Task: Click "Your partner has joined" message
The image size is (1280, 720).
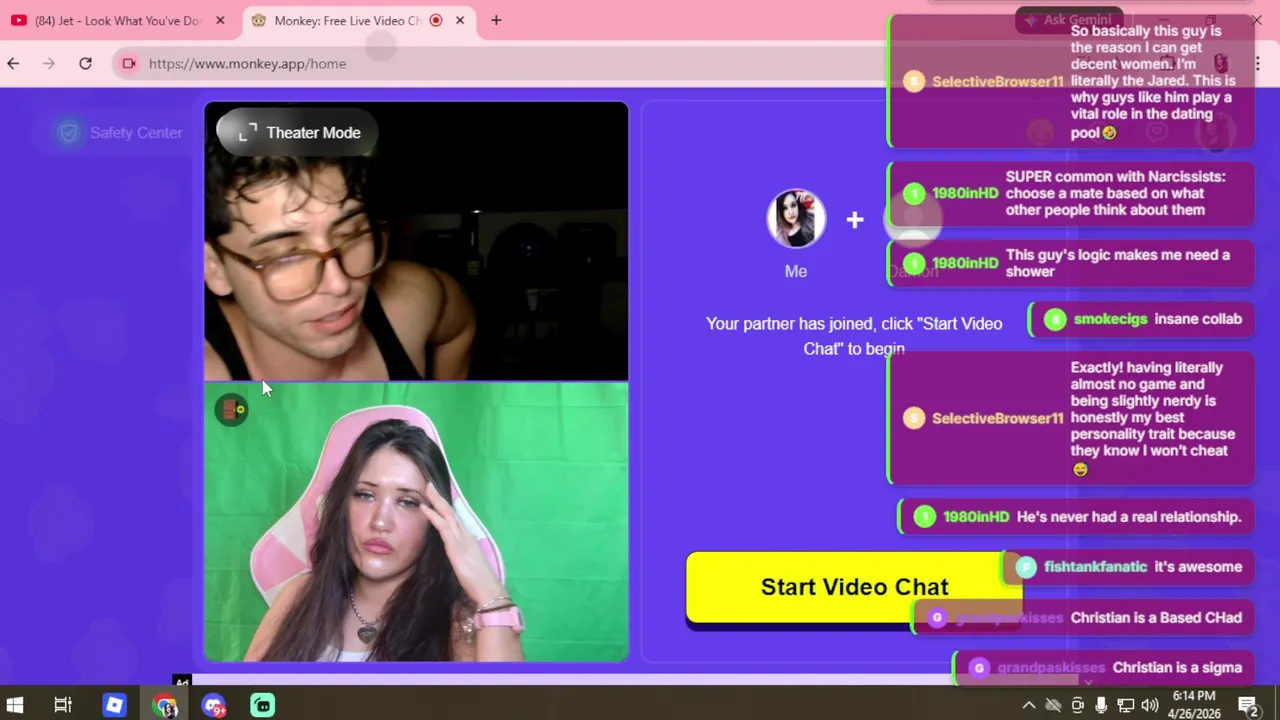Action: click(x=854, y=336)
